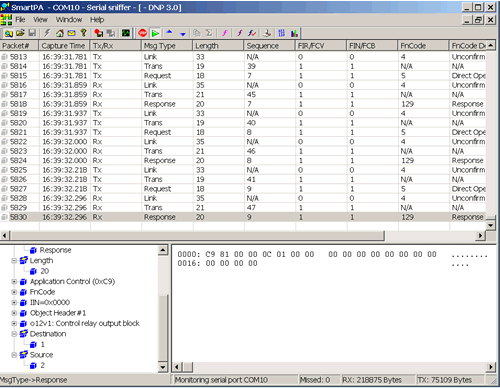Click the bar chart statistics icon

click(294, 33)
